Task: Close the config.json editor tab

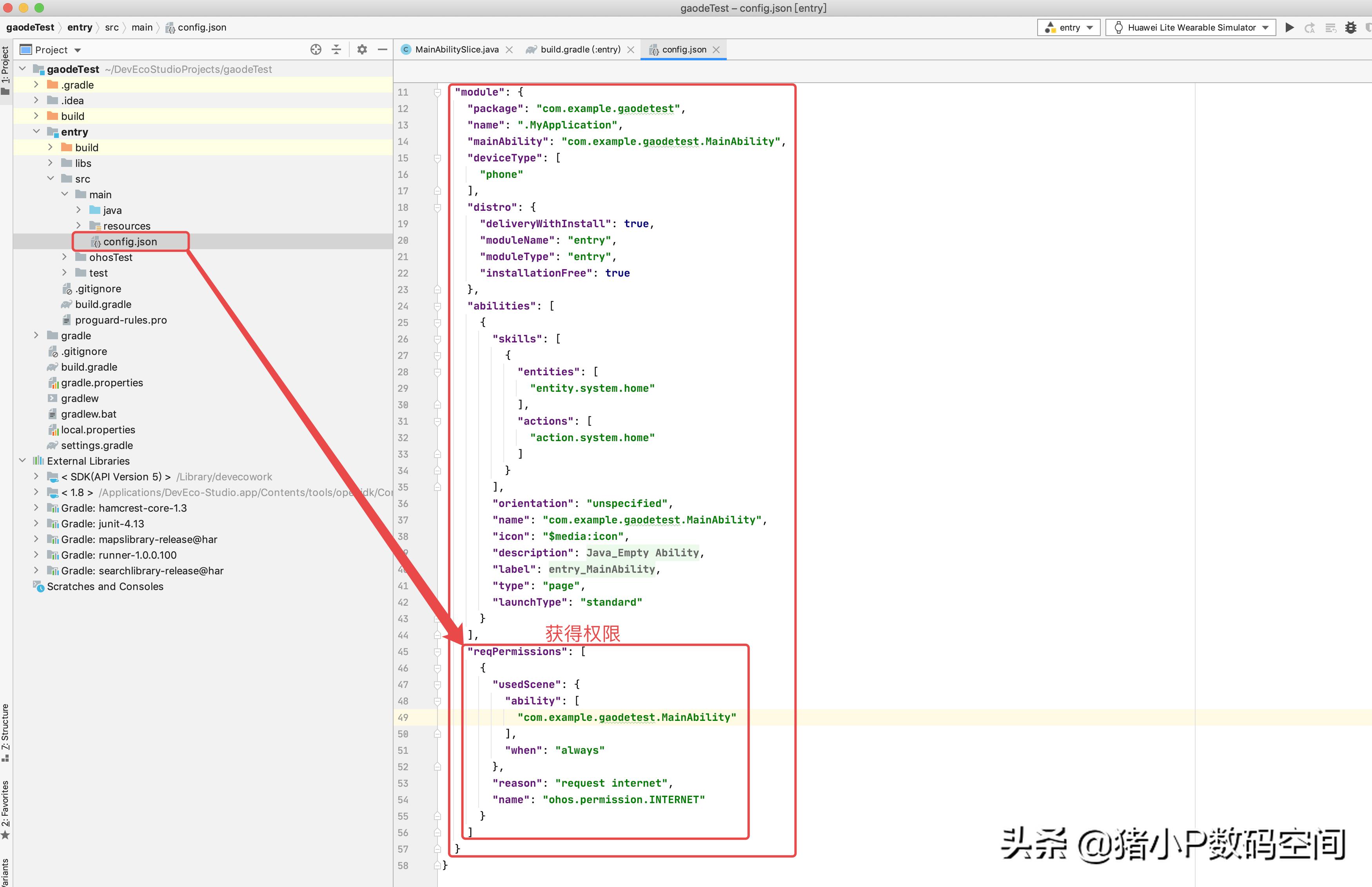Action: click(x=716, y=50)
